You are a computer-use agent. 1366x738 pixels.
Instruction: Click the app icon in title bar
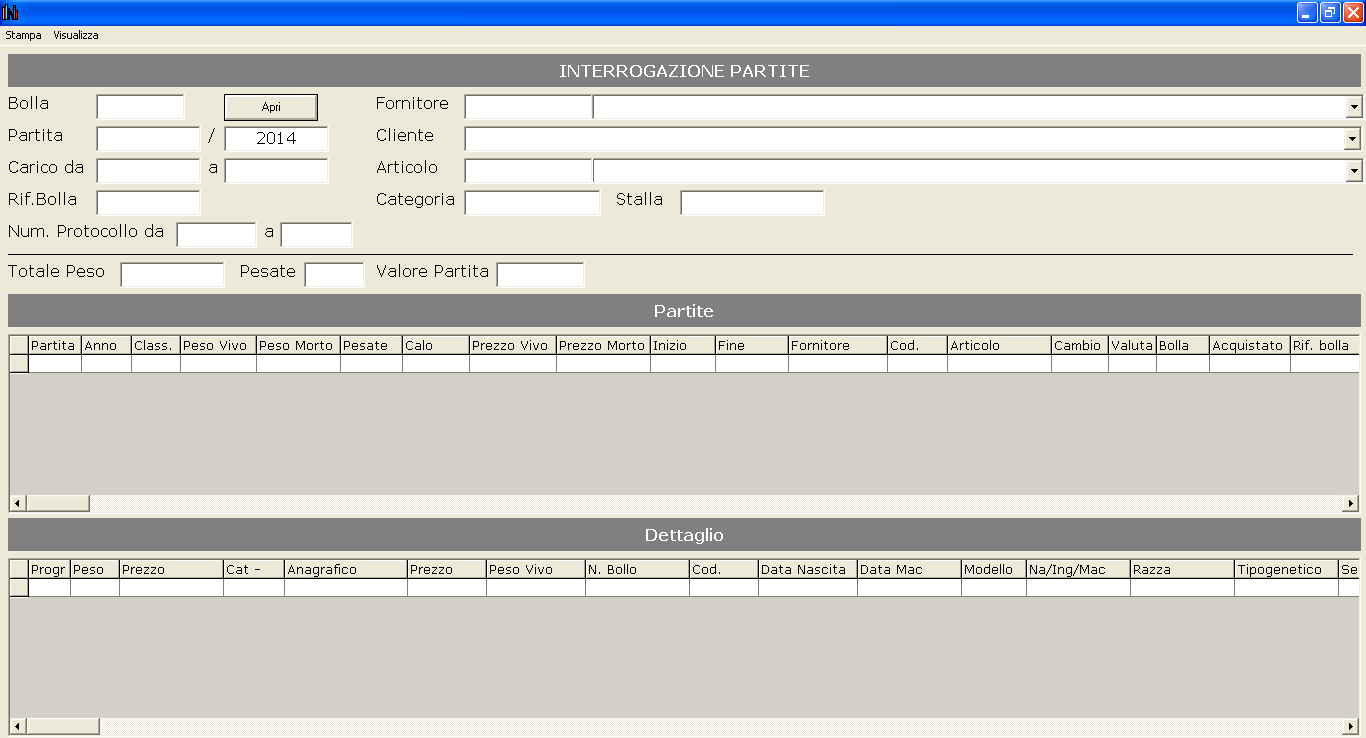click(x=11, y=12)
